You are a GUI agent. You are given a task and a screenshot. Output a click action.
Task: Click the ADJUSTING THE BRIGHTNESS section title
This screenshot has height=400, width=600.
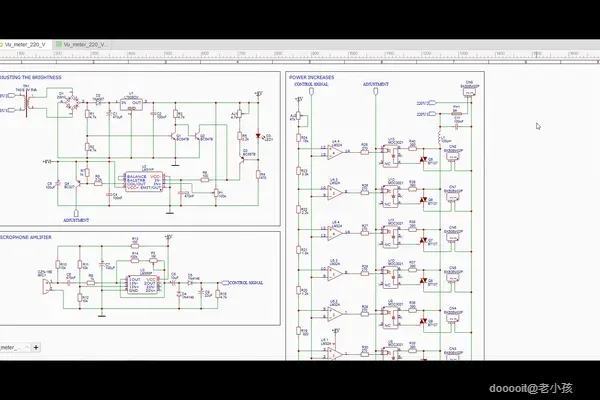tap(31, 77)
